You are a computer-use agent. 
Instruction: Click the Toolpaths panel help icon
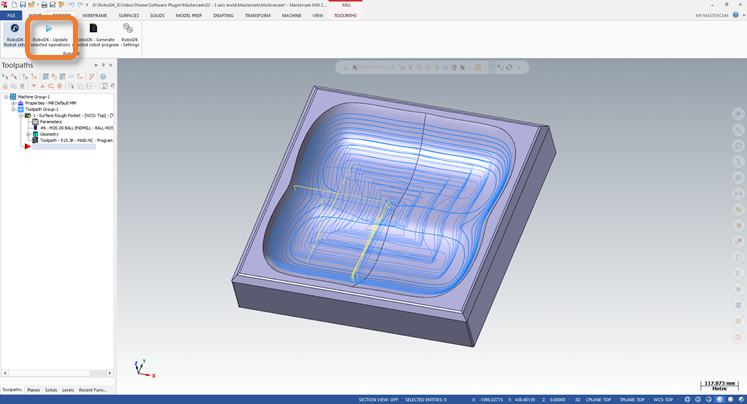102,76
